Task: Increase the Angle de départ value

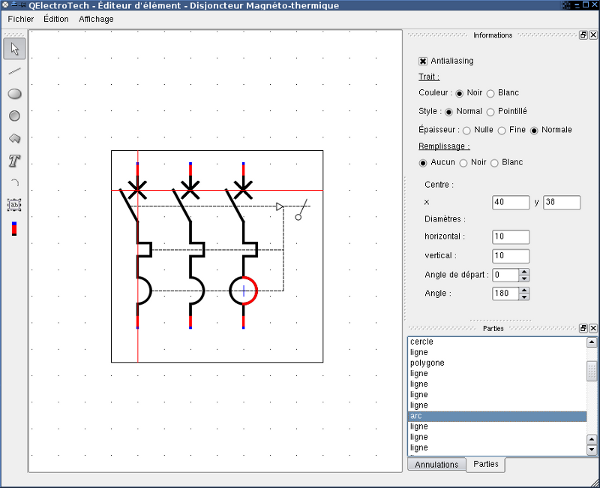Action: click(524, 272)
